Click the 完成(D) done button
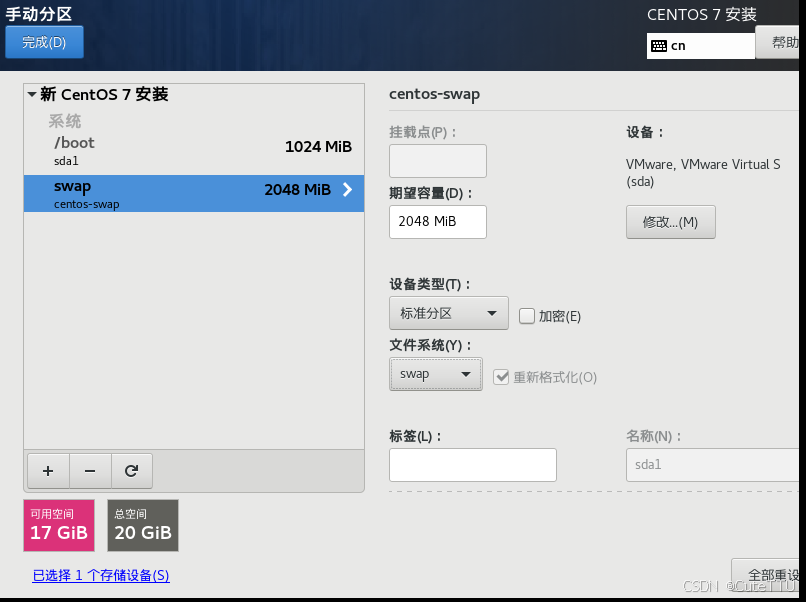This screenshot has width=806, height=602. [44, 42]
